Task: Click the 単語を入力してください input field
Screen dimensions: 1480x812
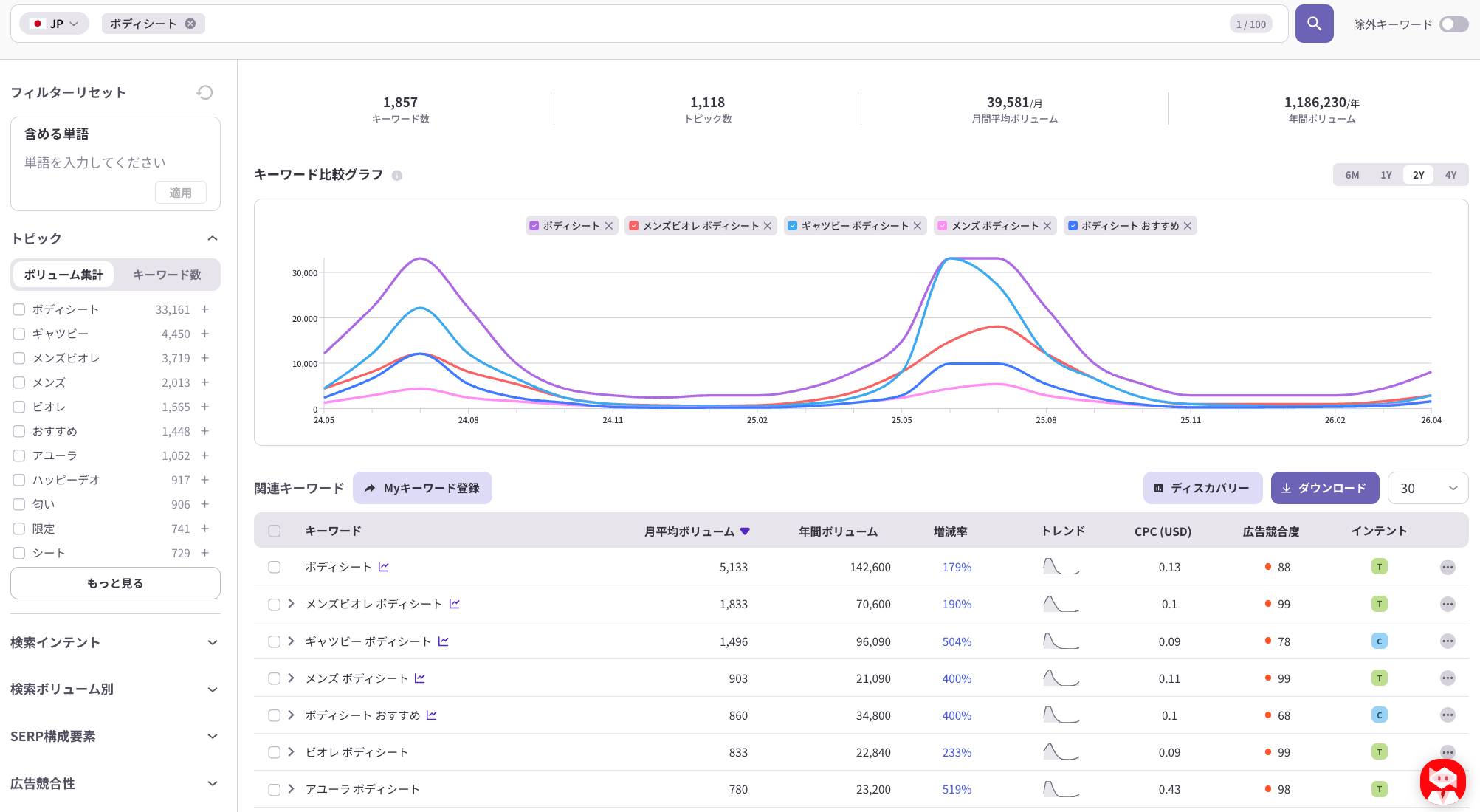Action: tap(115, 162)
